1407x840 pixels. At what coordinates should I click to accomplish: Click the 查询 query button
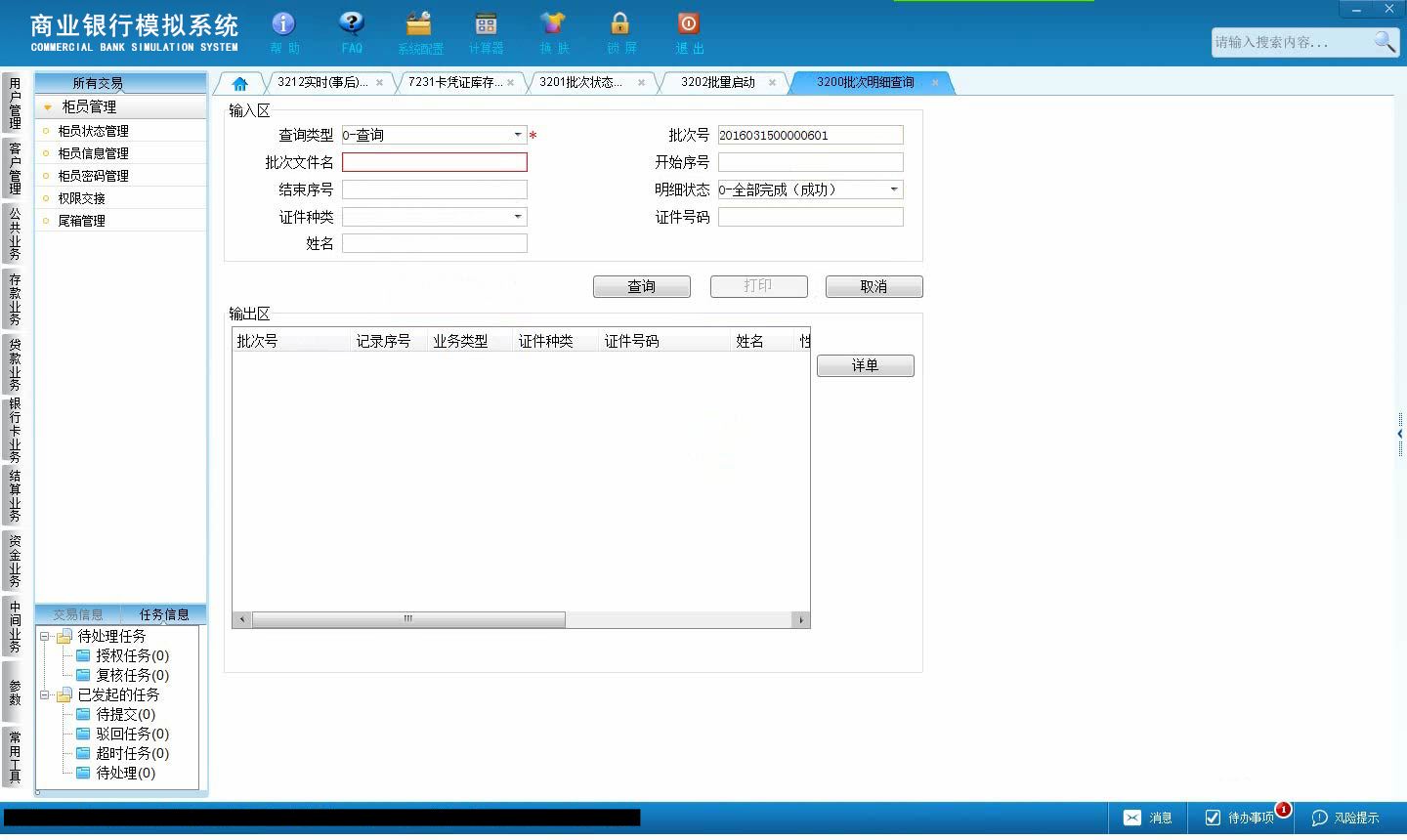[x=641, y=286]
